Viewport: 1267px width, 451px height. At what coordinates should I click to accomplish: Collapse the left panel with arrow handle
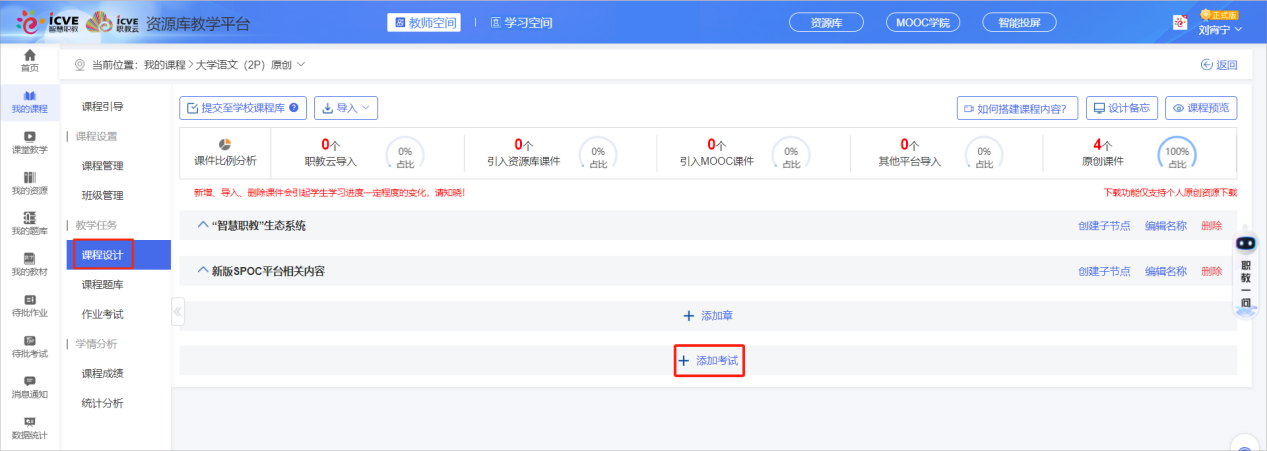178,311
